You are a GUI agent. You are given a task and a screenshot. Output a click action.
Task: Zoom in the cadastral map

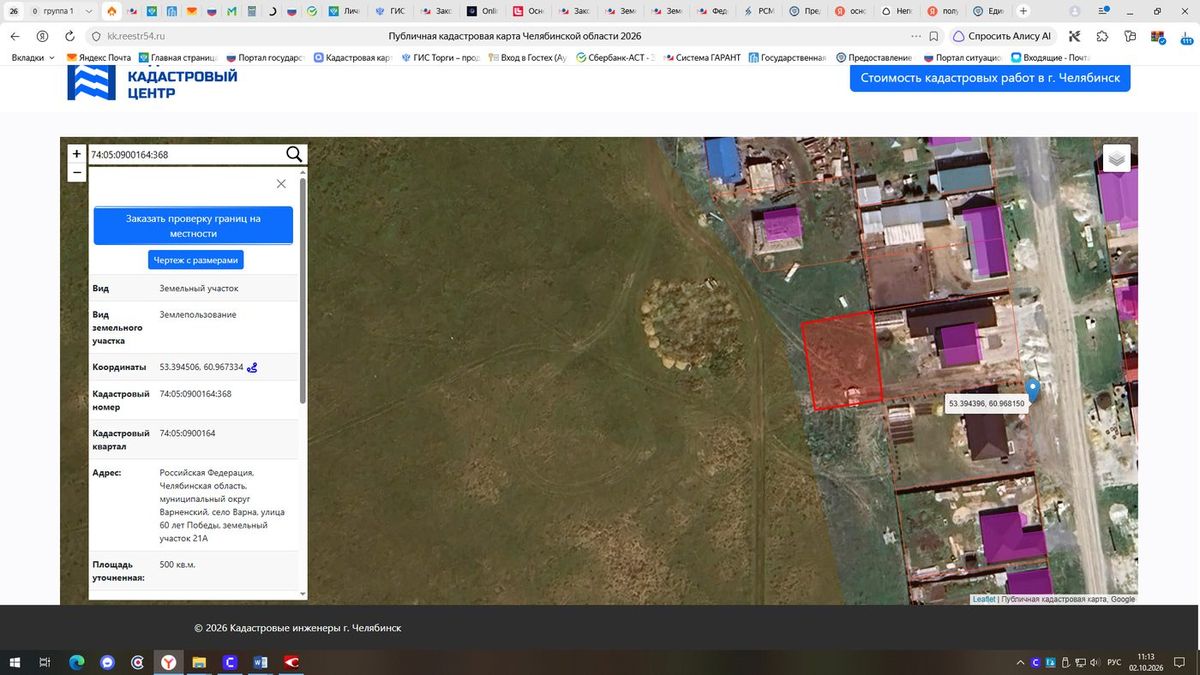coord(77,154)
